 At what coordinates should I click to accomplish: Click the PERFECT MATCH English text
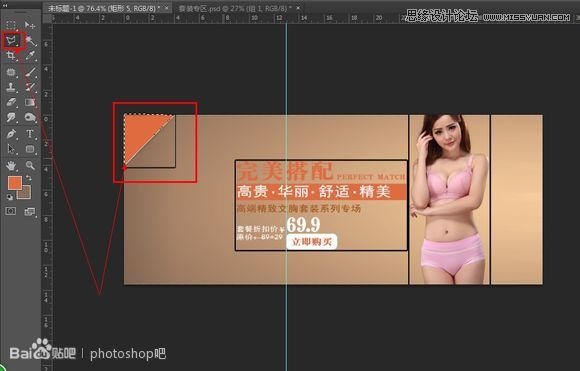pyautogui.click(x=371, y=176)
